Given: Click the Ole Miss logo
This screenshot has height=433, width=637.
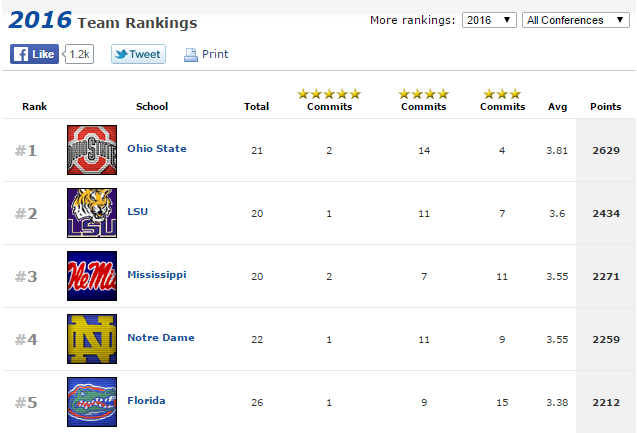Looking at the screenshot, I should click(x=92, y=276).
